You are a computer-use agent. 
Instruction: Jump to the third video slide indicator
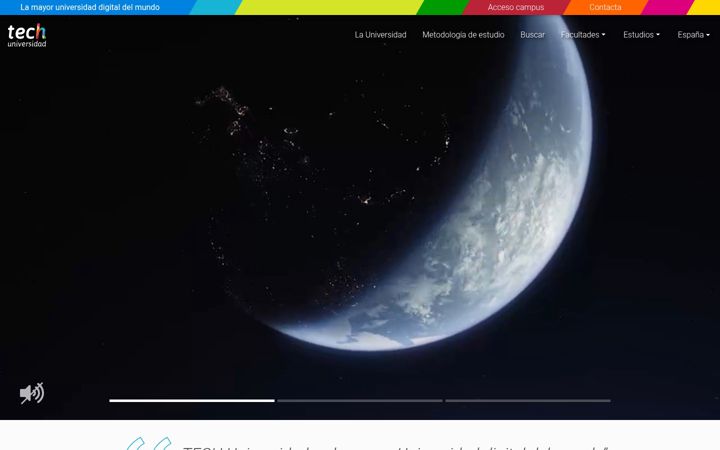coord(528,401)
